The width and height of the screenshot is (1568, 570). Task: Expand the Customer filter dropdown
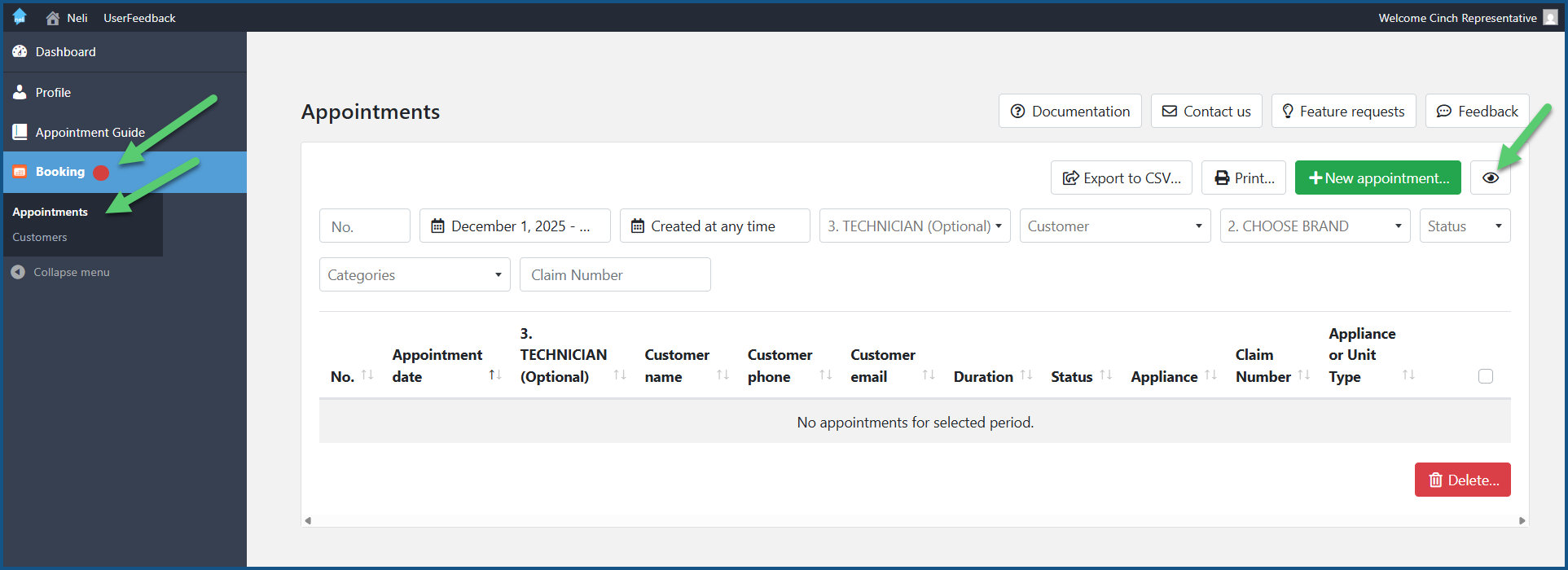pos(1114,226)
